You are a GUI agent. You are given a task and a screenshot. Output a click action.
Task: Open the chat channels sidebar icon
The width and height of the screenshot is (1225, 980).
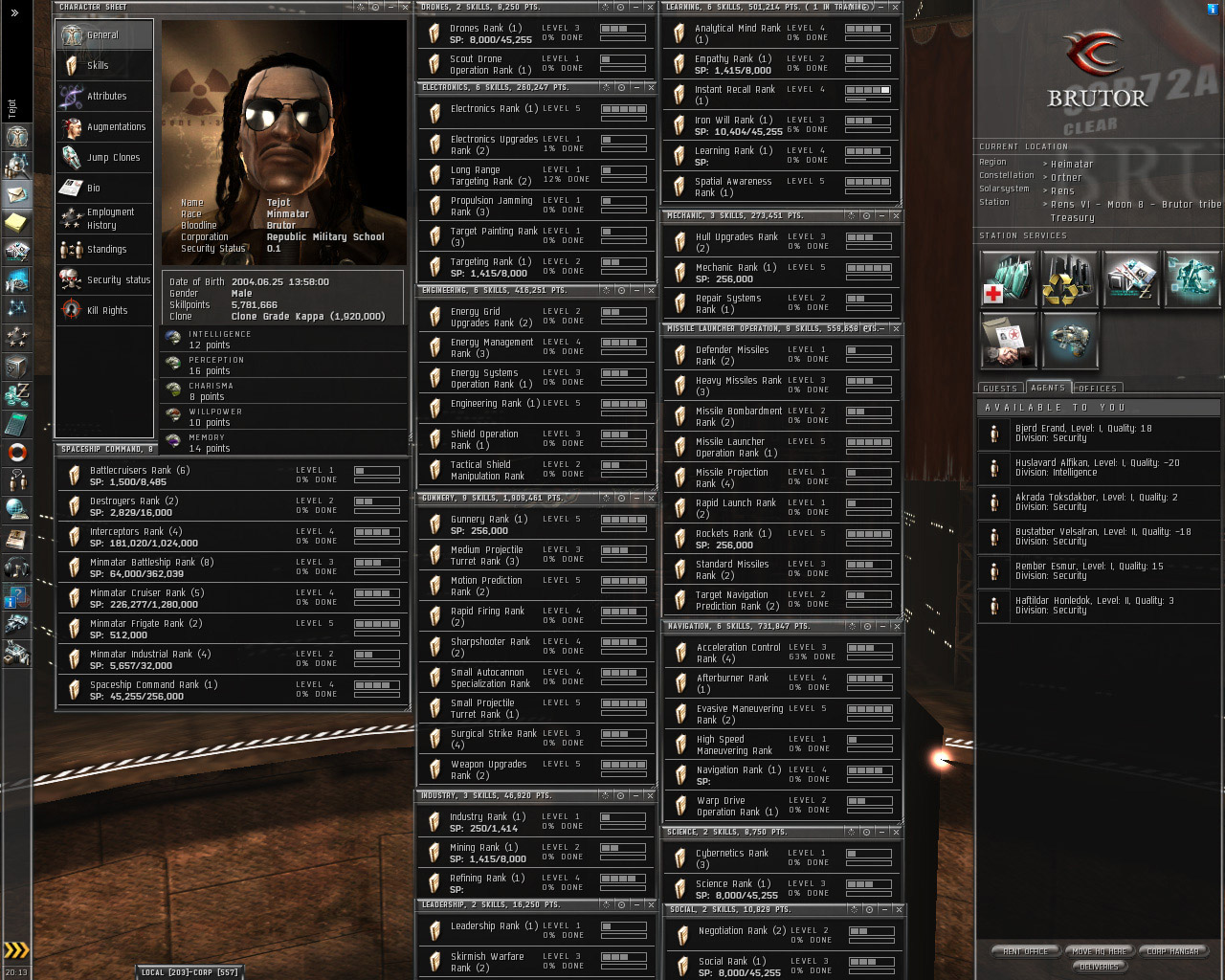(x=16, y=480)
